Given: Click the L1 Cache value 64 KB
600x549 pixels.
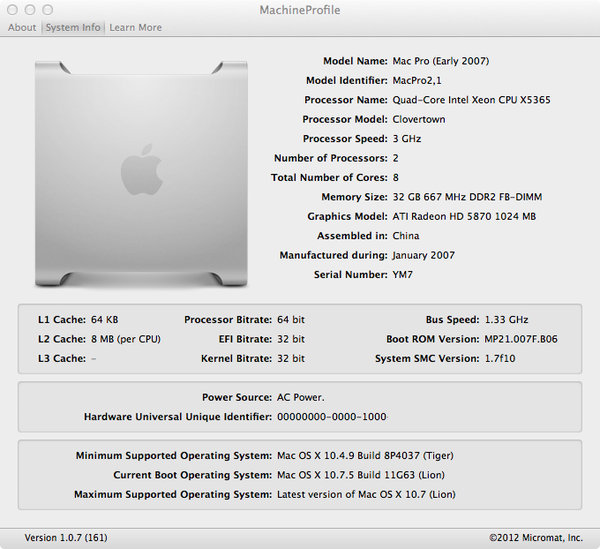Looking at the screenshot, I should click(x=104, y=320).
